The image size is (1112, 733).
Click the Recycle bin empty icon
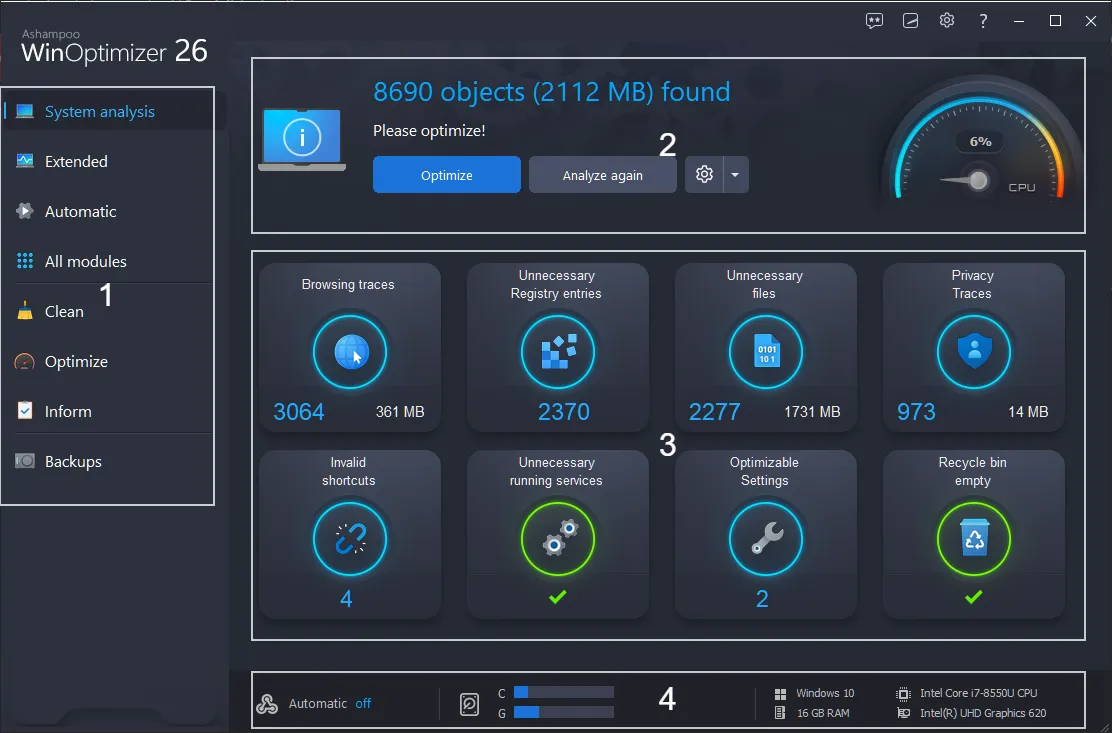tap(973, 539)
